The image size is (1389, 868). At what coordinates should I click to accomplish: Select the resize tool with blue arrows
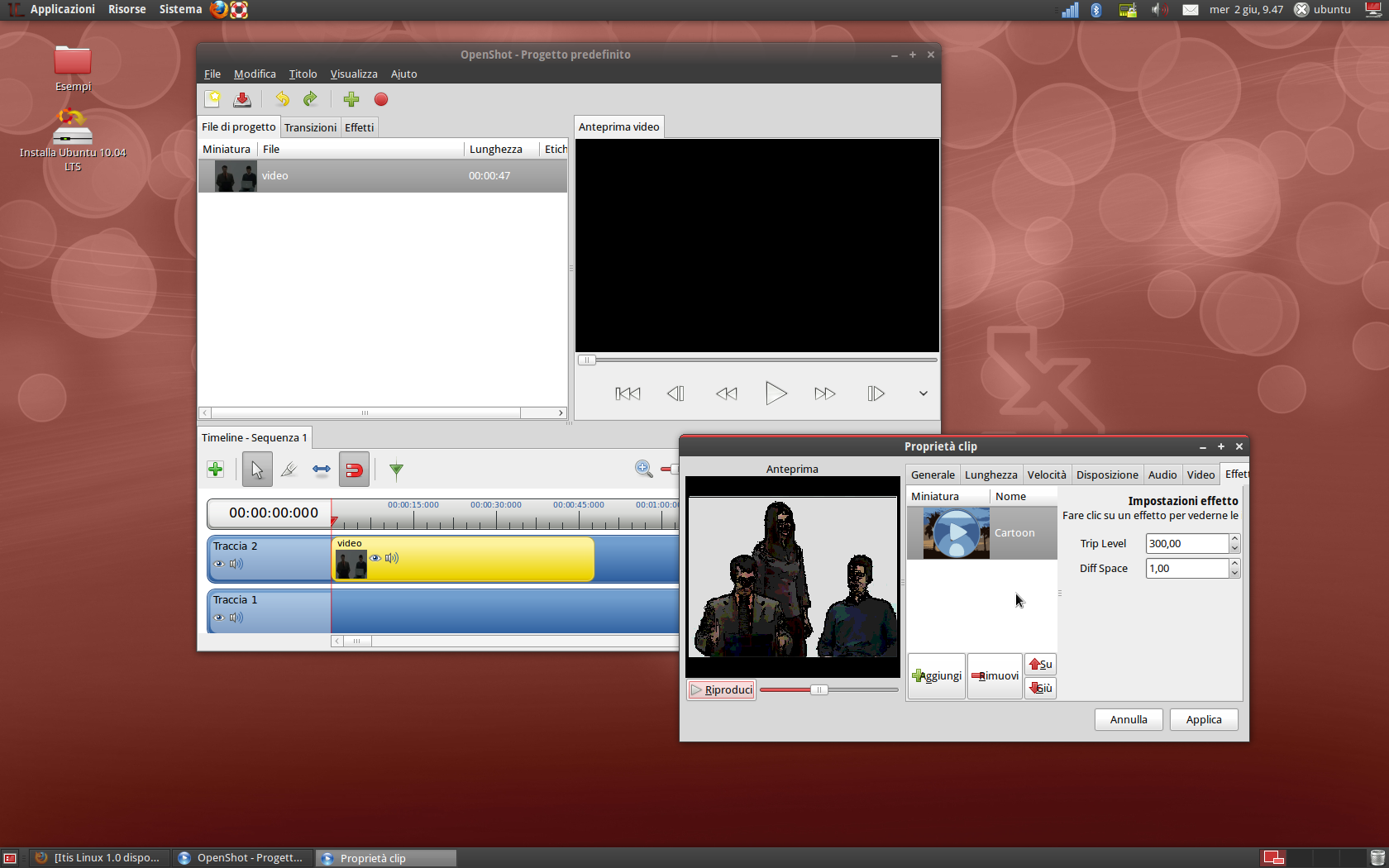pos(322,470)
